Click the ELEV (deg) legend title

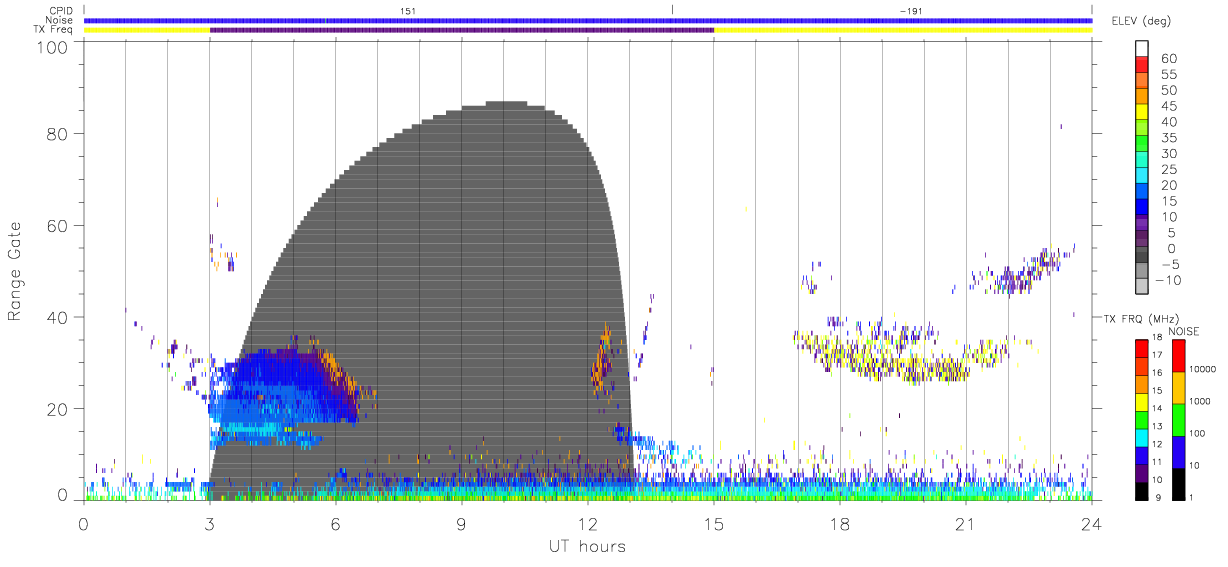pos(1141,21)
